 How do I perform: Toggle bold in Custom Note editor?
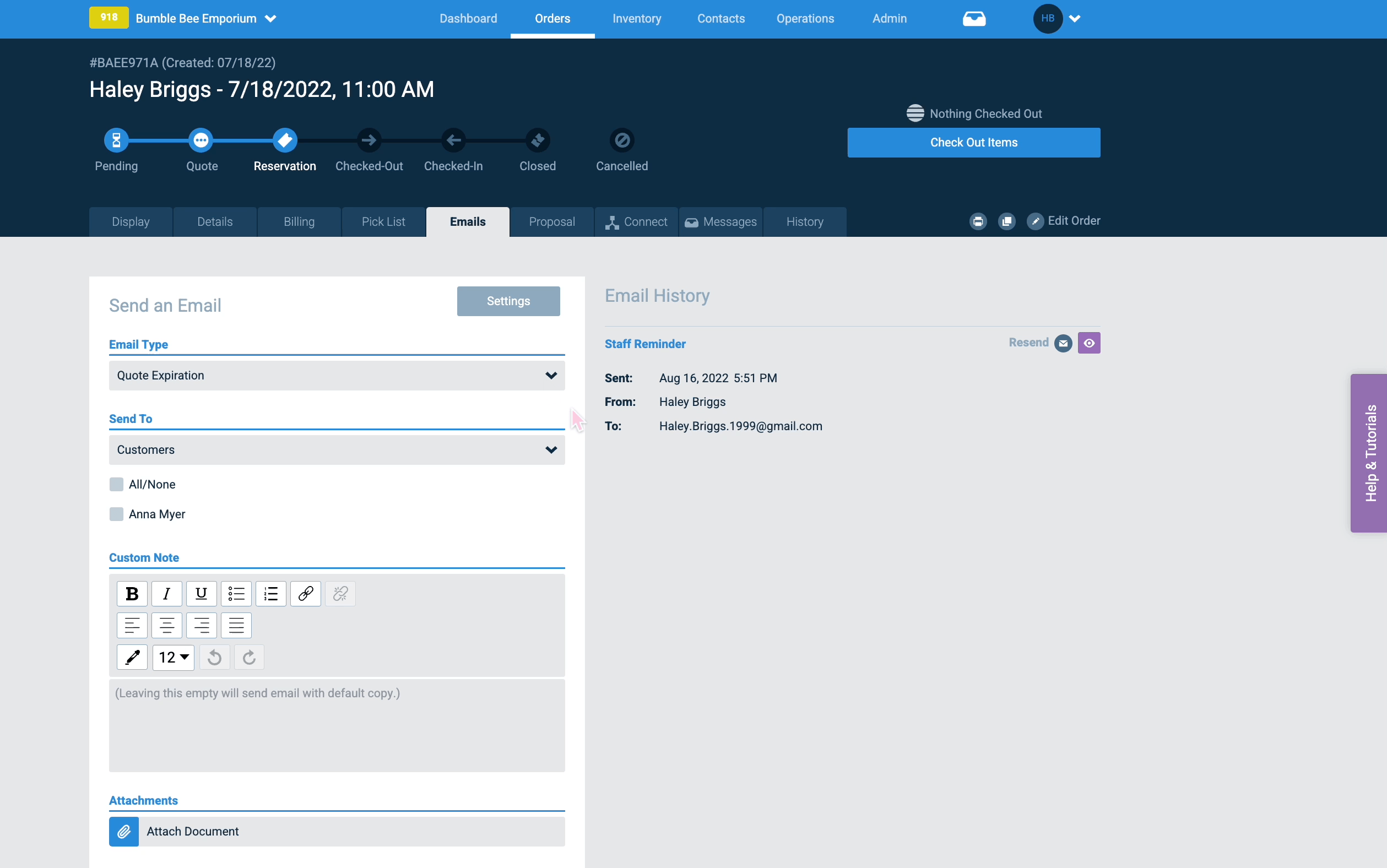pyautogui.click(x=132, y=594)
